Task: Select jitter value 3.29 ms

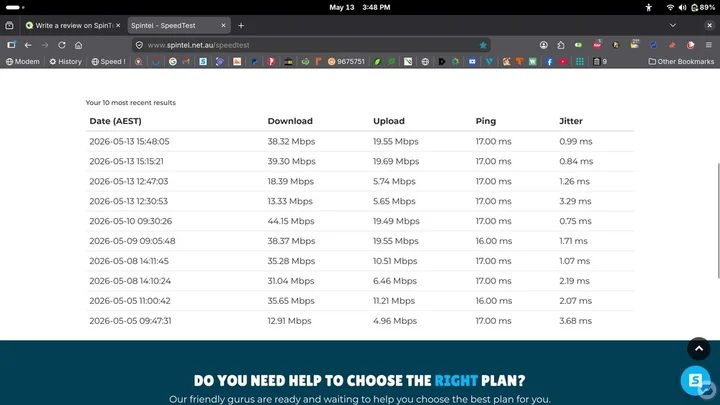Action: click(x=575, y=201)
